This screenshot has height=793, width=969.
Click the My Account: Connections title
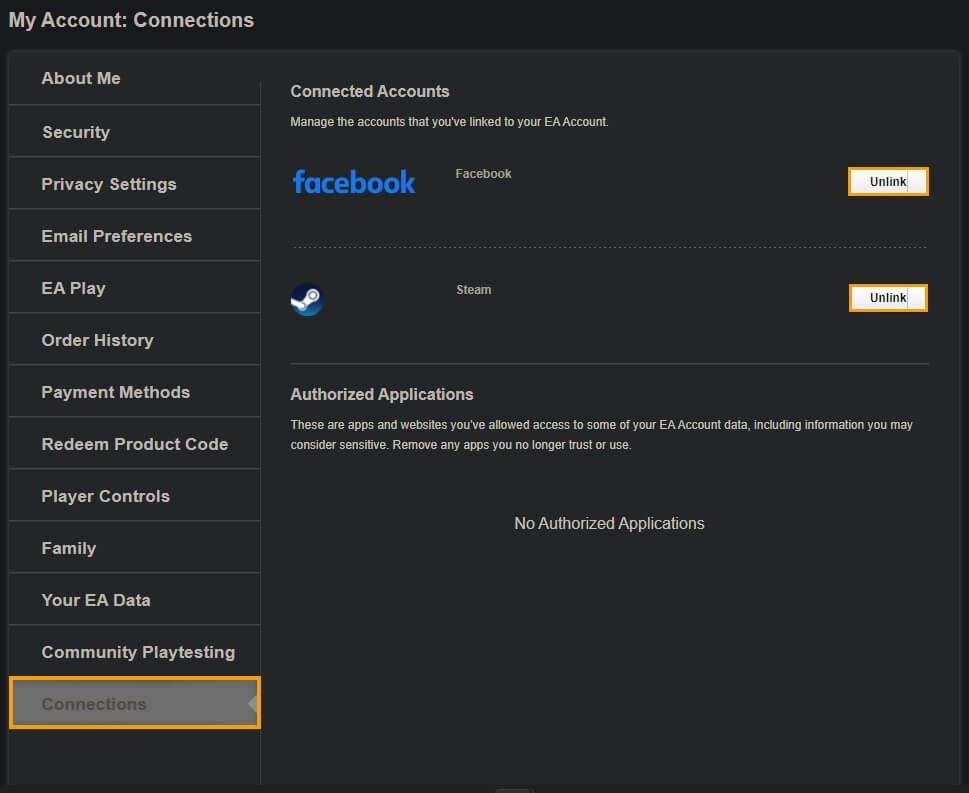point(131,20)
